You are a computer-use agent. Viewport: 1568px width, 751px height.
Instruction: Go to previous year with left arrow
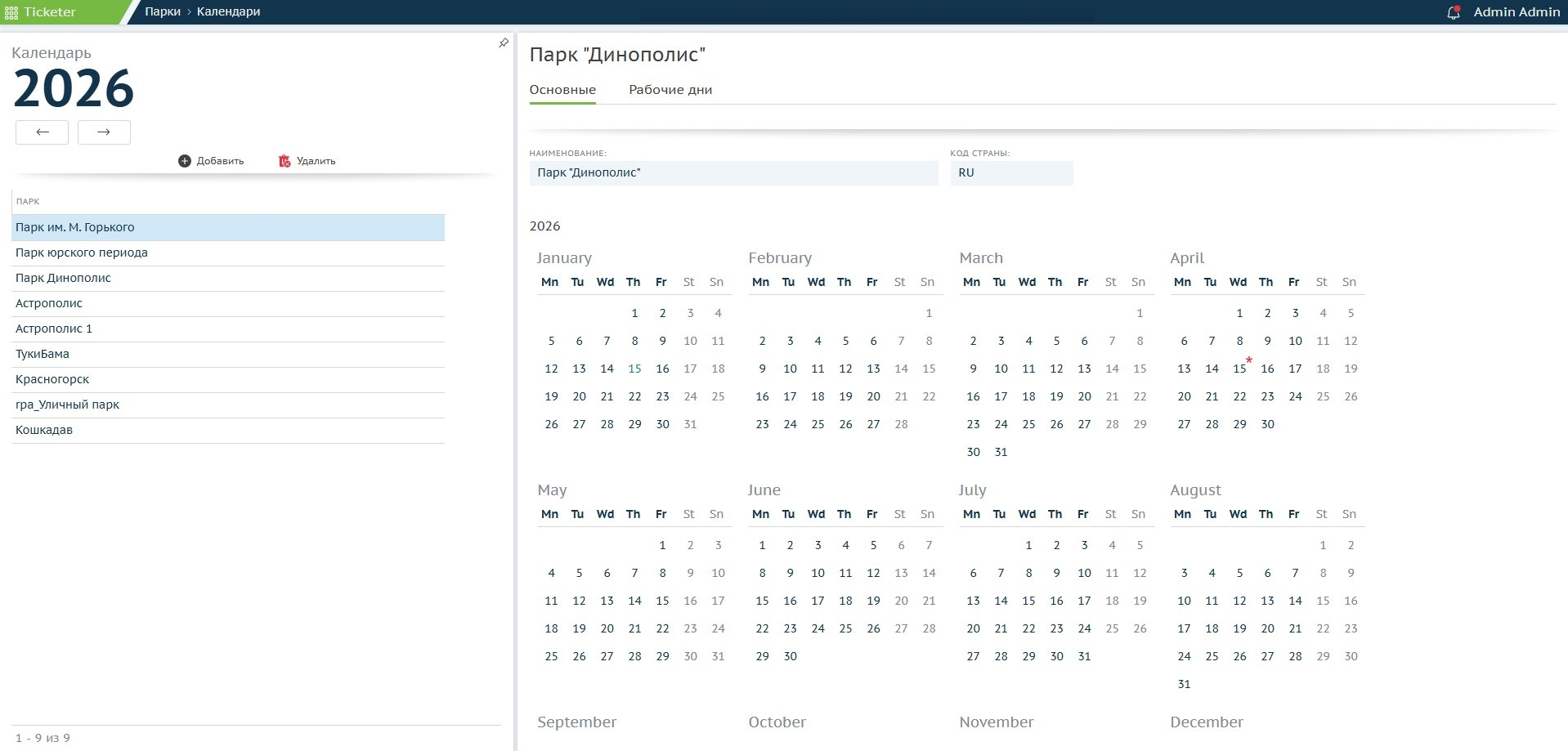42,132
